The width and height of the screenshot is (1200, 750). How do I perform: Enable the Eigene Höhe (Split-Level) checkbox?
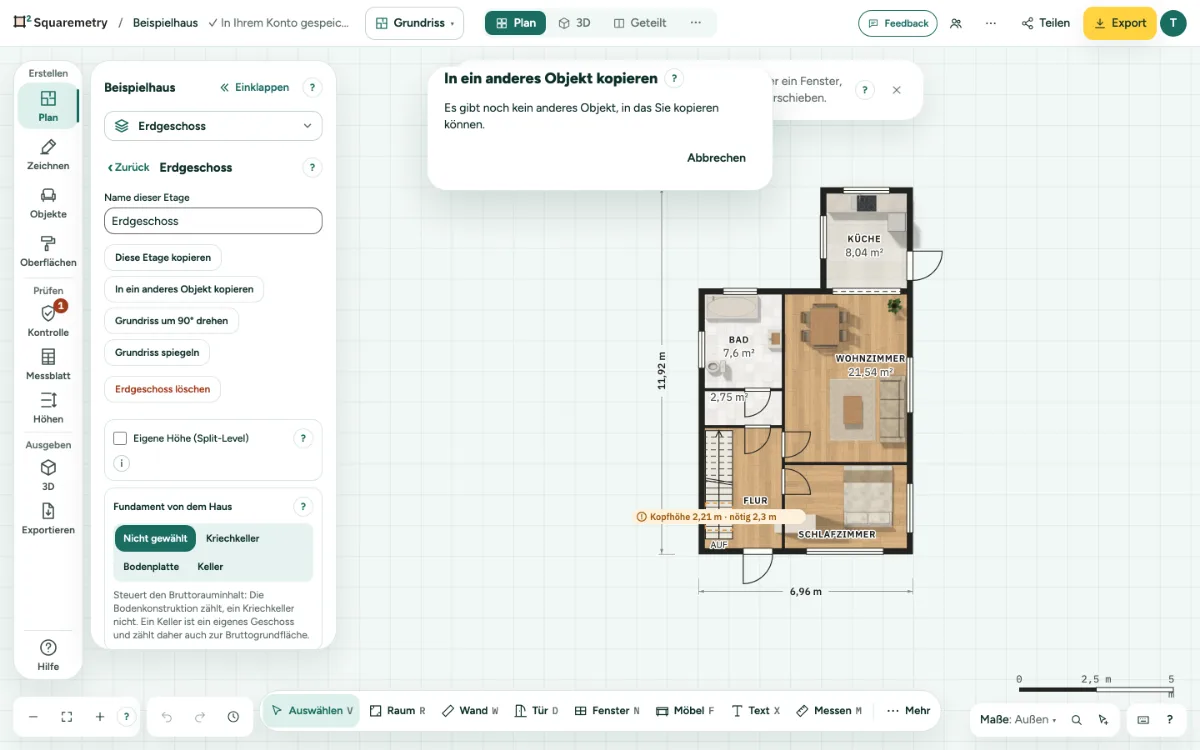pos(120,438)
